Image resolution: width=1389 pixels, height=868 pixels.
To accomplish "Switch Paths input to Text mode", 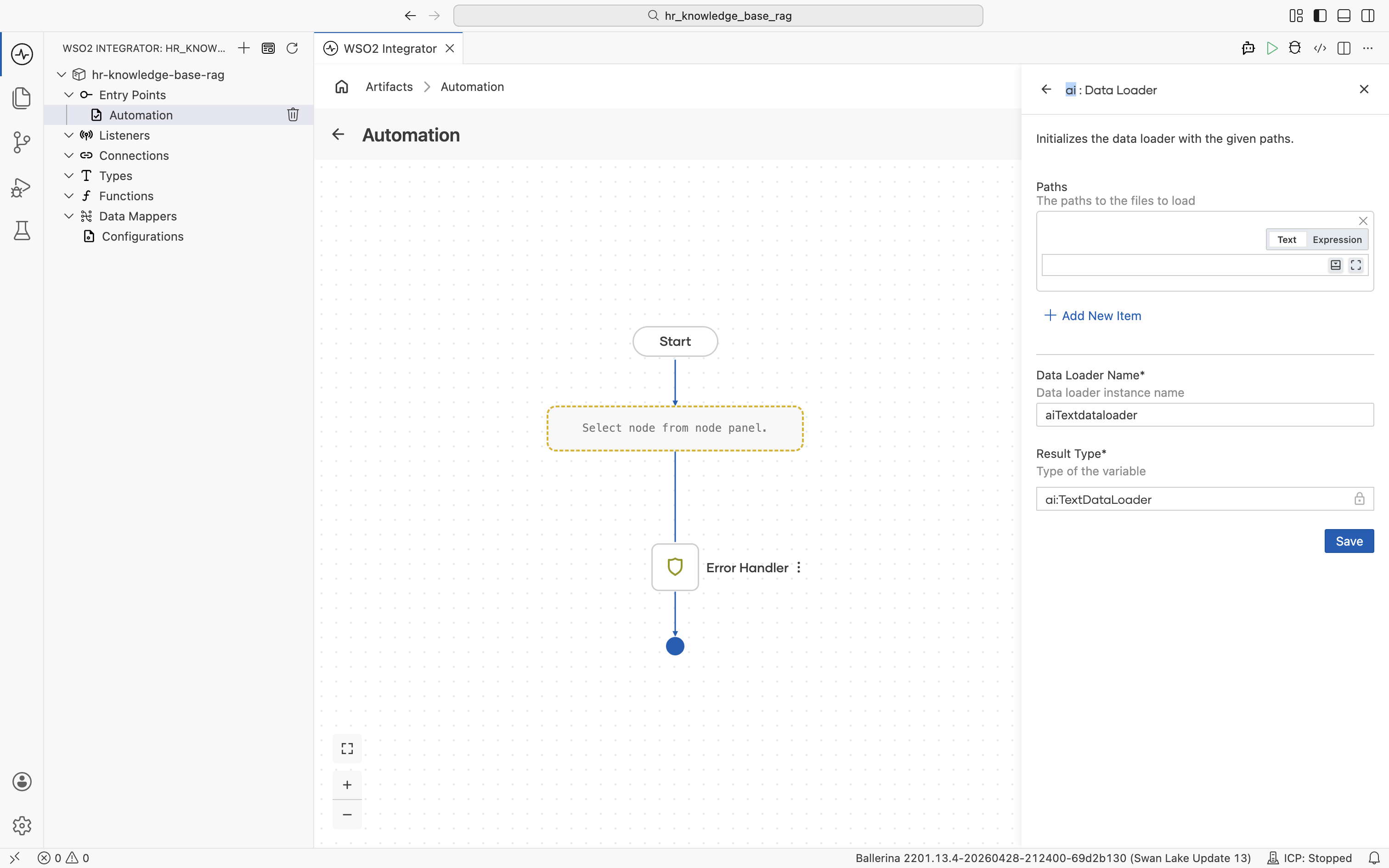I will click(1287, 239).
